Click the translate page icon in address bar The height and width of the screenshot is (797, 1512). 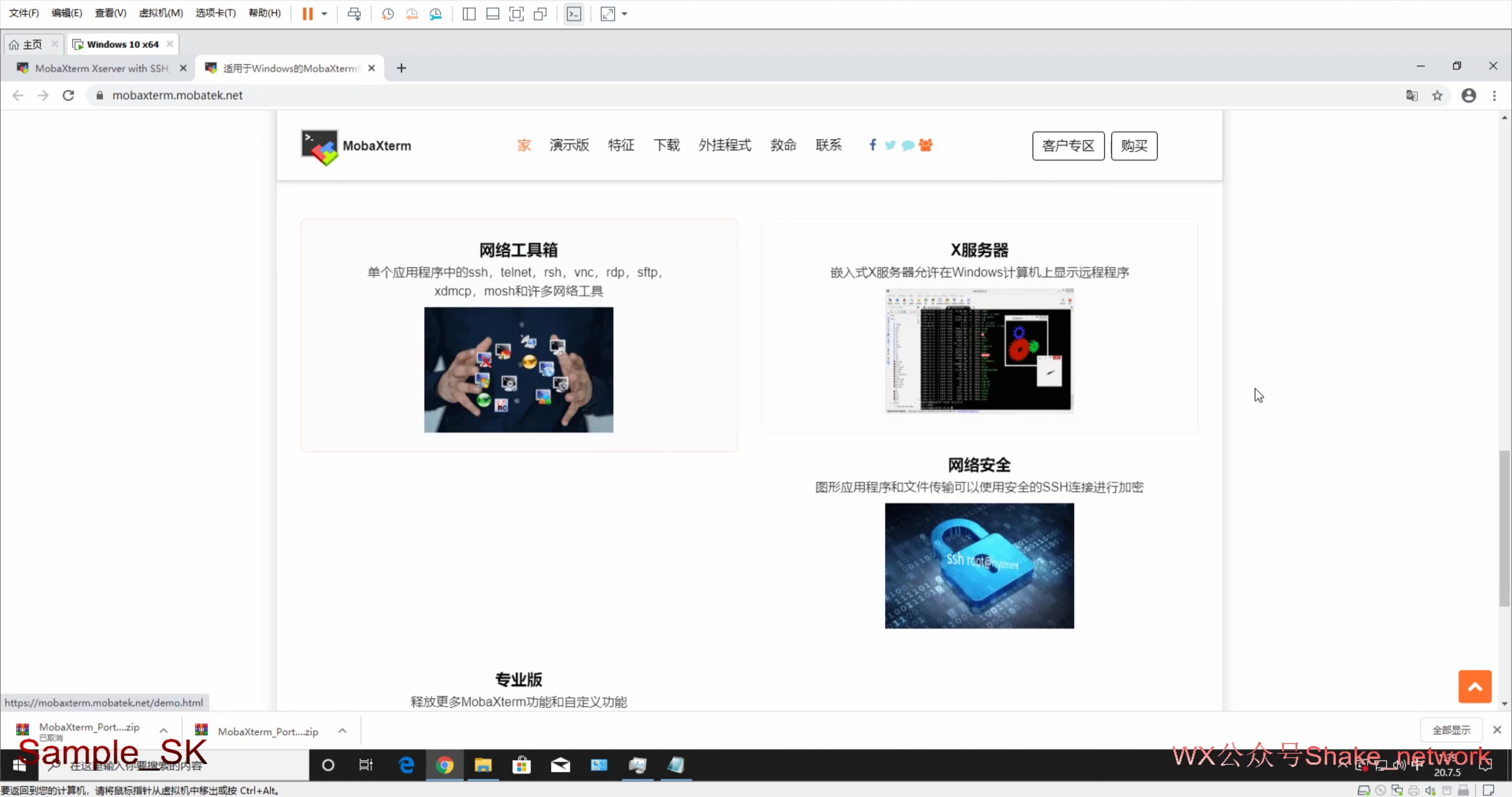tap(1412, 95)
